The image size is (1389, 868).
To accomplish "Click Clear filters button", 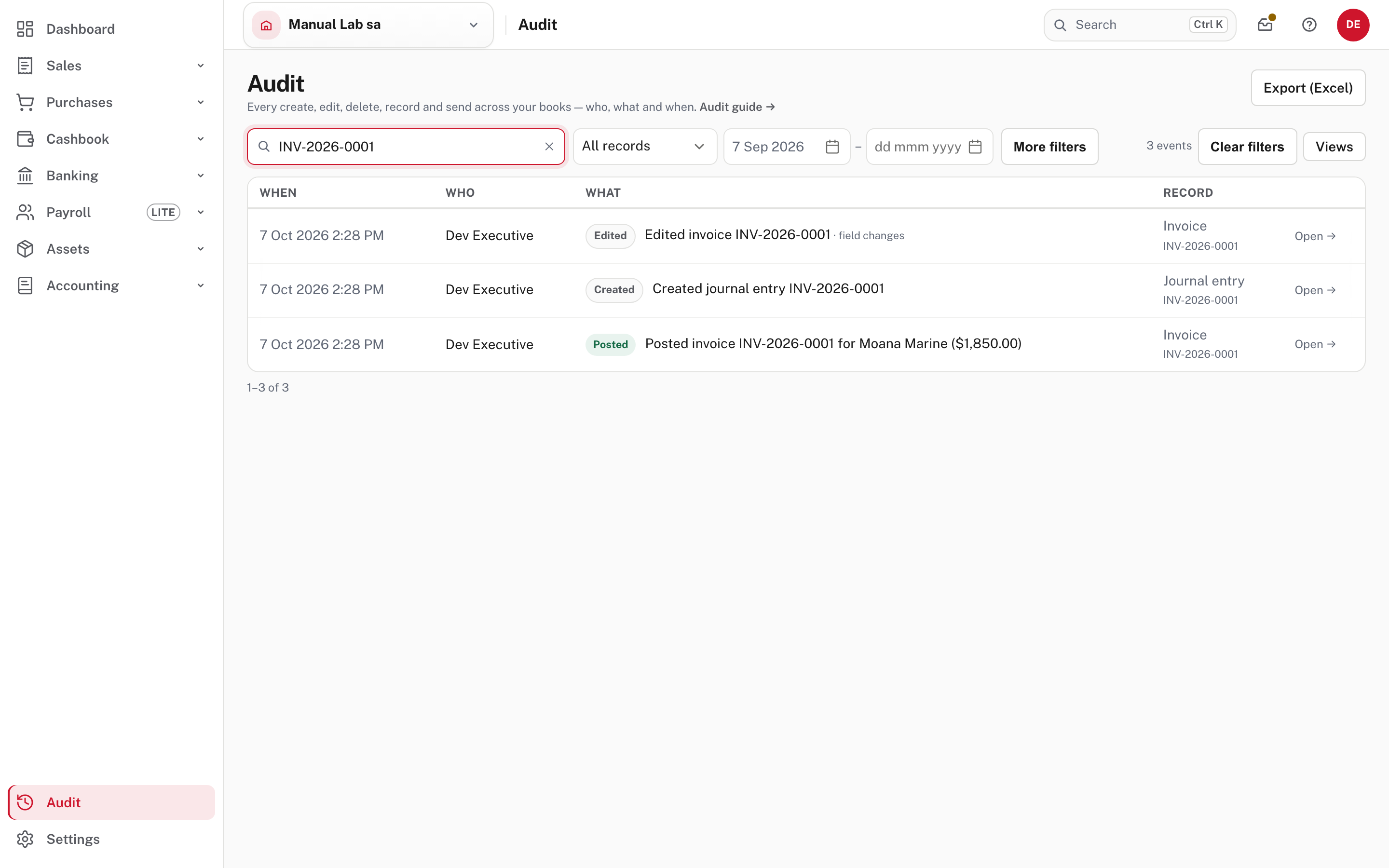I will (1247, 147).
